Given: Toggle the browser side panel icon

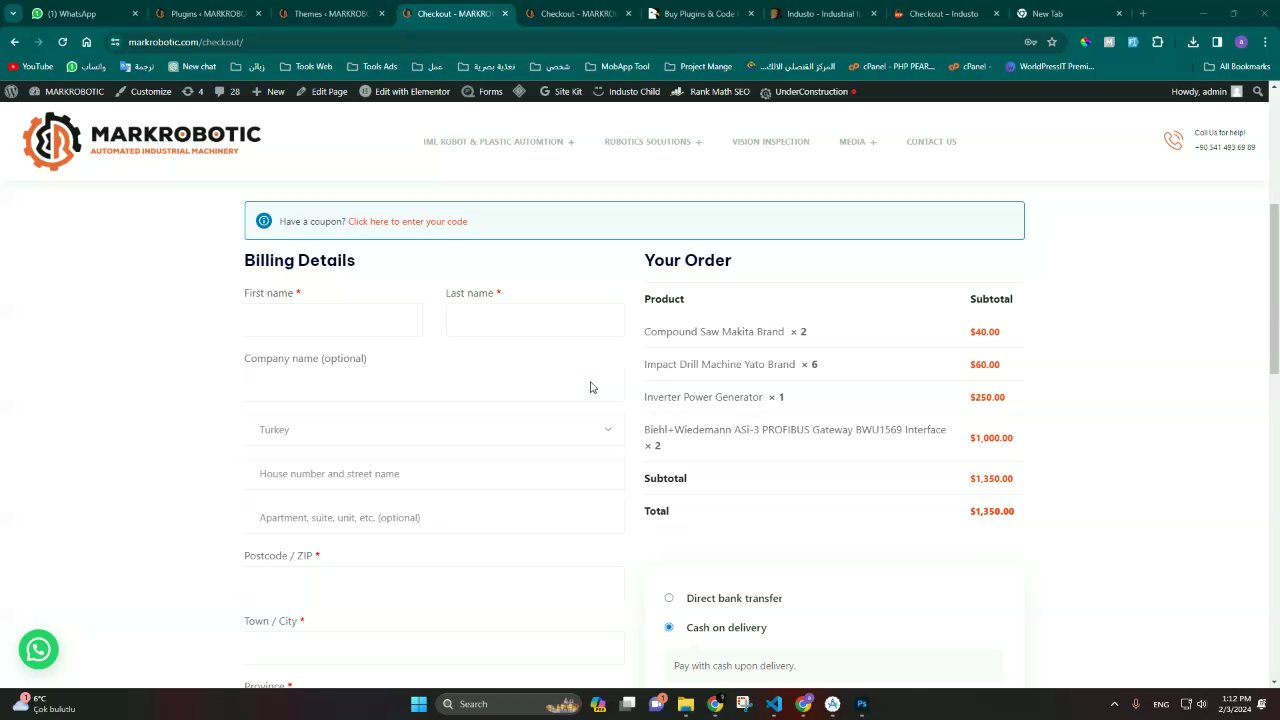Looking at the screenshot, I should [1217, 42].
